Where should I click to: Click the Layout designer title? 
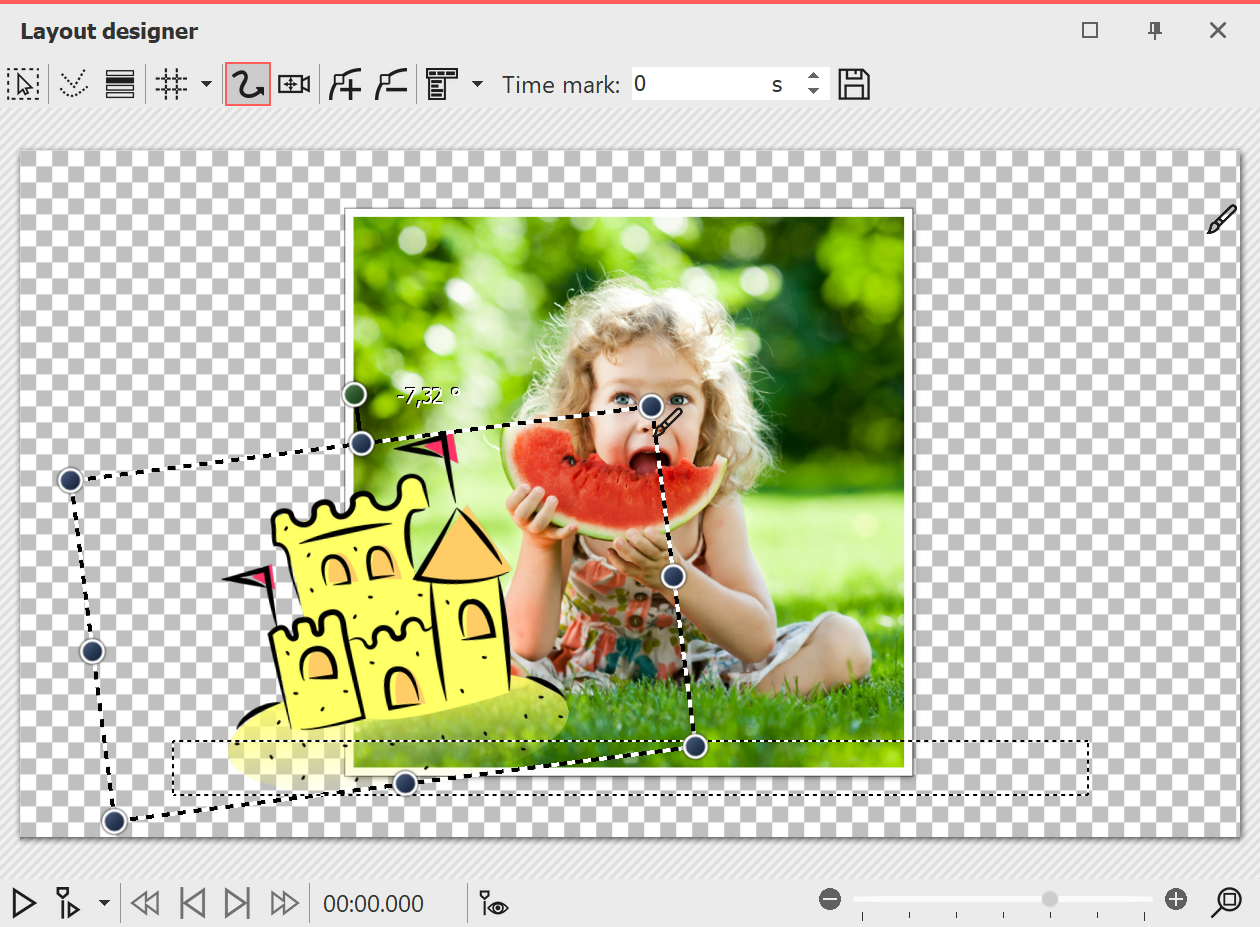pyautogui.click(x=108, y=31)
